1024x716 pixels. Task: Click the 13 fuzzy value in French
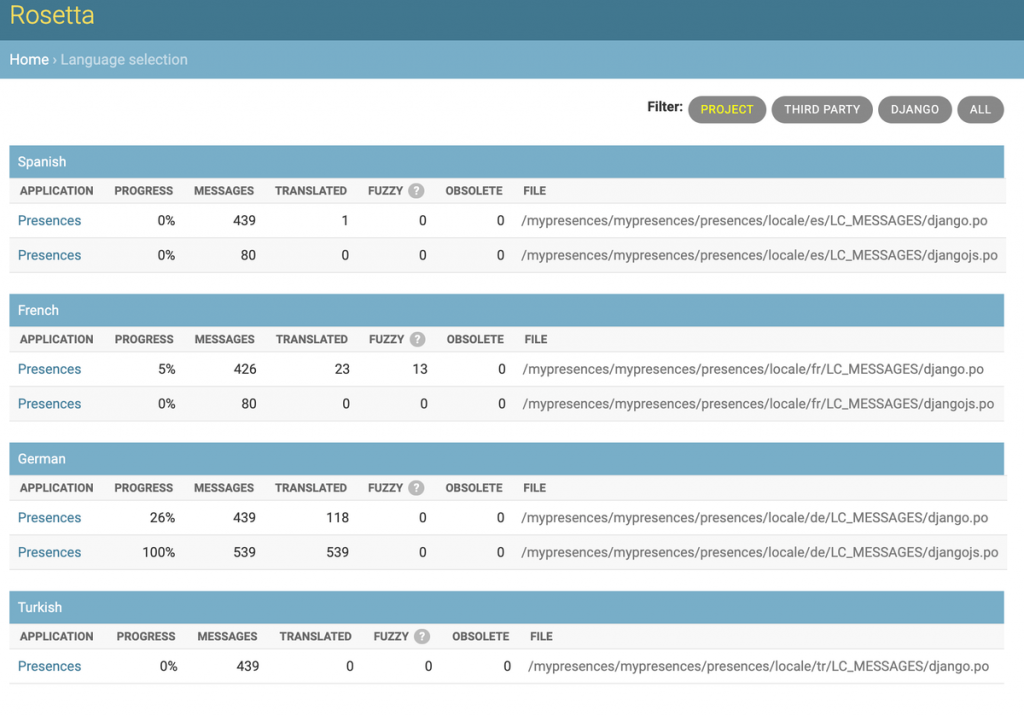tap(420, 369)
